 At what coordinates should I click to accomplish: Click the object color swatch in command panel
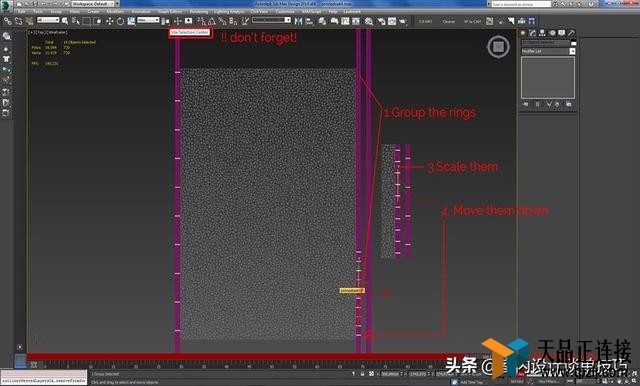click(573, 43)
